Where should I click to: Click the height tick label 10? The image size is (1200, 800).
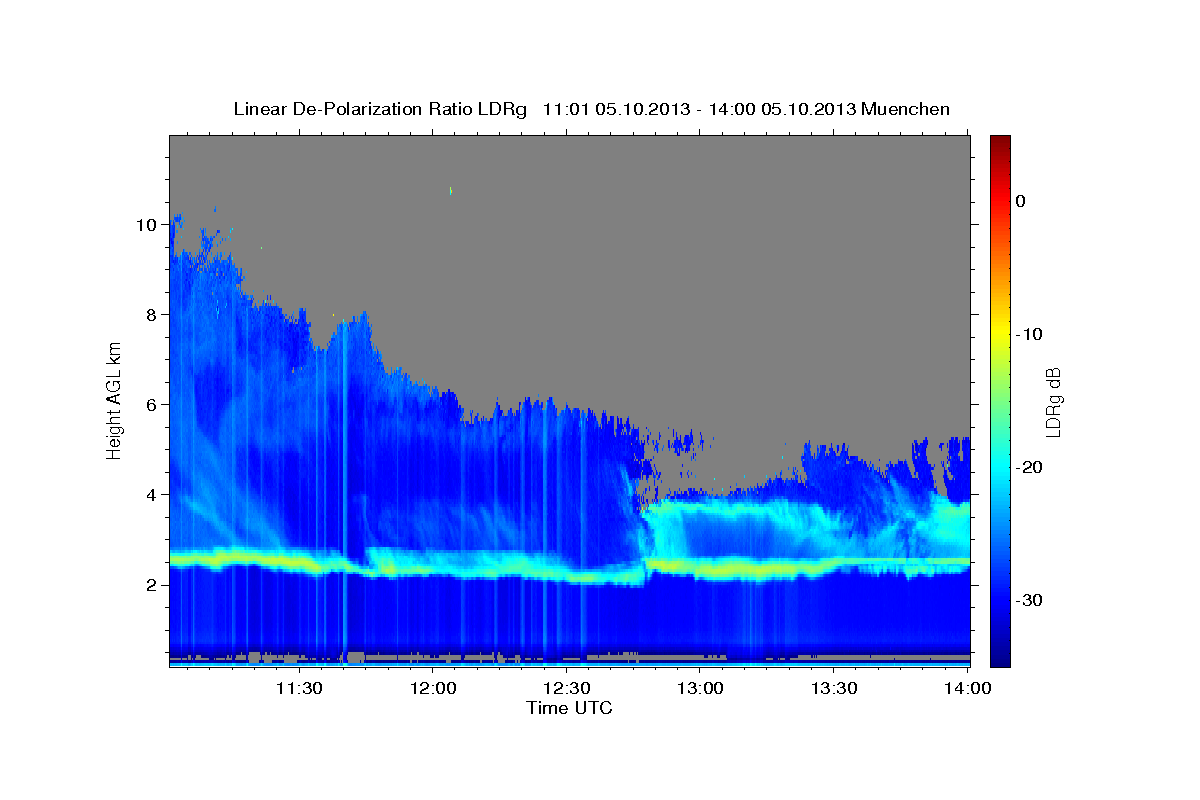click(149, 225)
